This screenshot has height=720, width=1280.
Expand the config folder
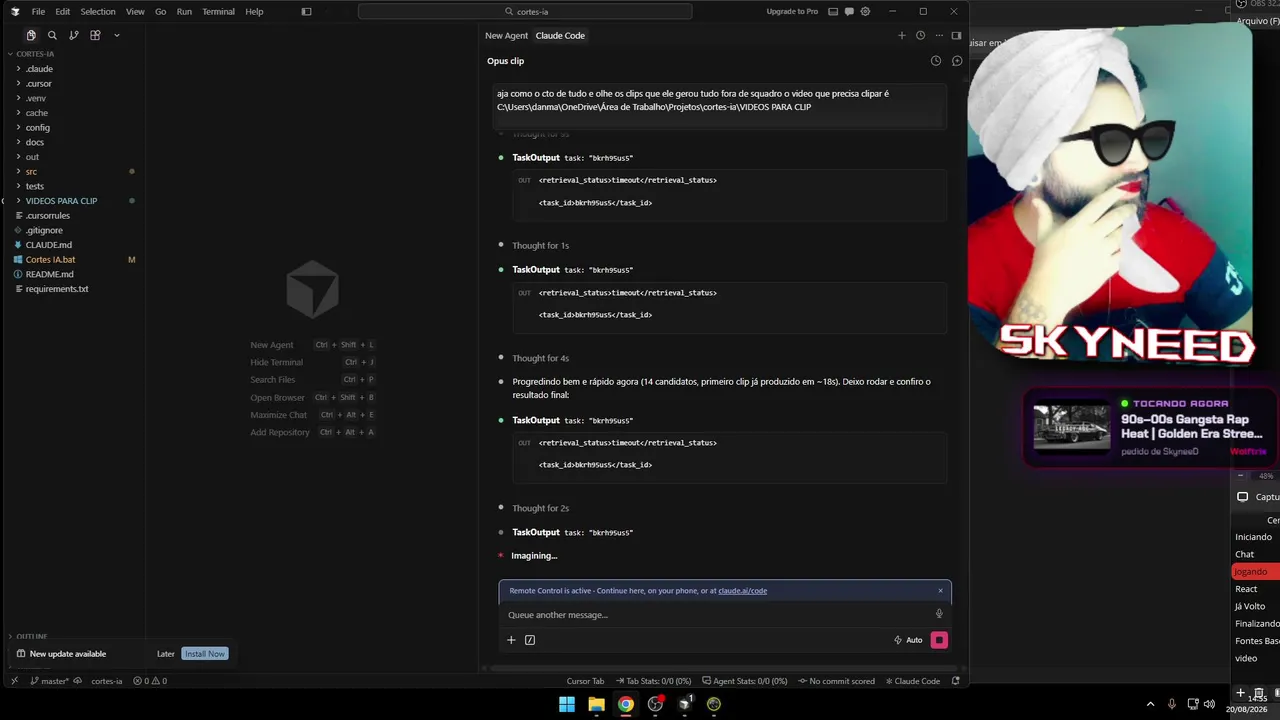pos(38,128)
